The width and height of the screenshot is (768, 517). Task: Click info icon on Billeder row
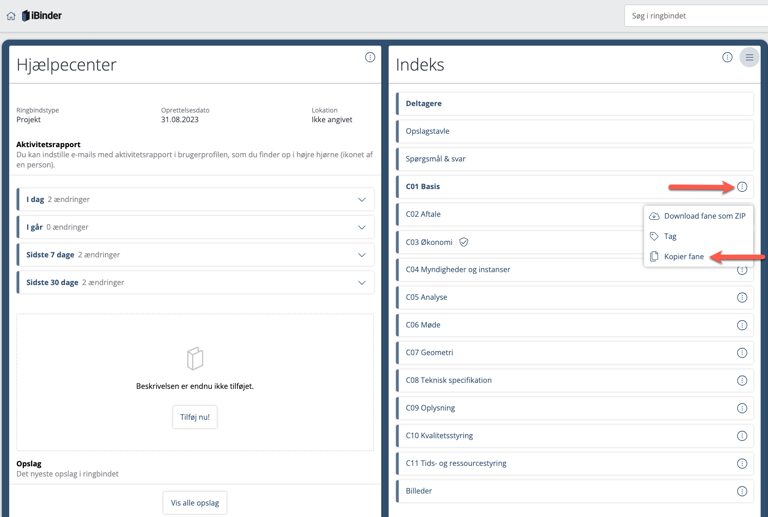(742, 491)
